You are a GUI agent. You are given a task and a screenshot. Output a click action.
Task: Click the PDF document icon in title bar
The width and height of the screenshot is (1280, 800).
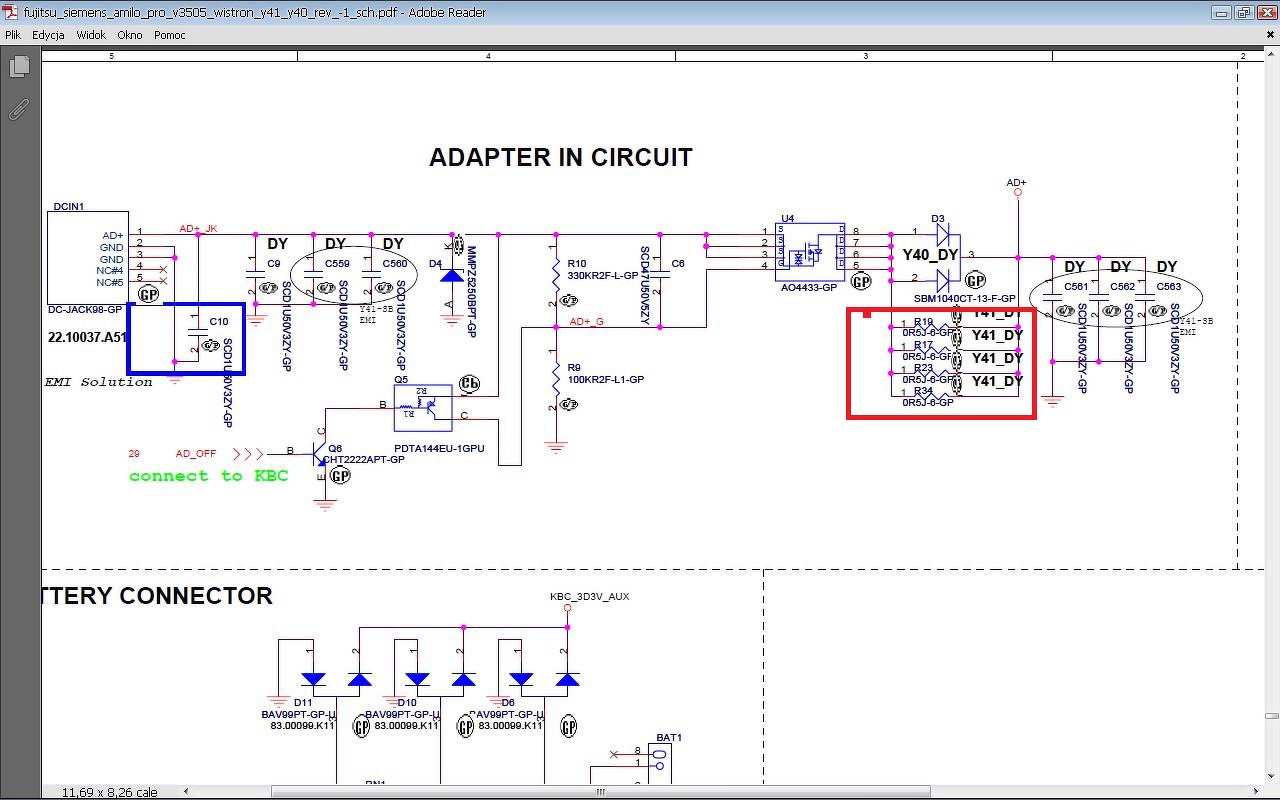(12, 12)
